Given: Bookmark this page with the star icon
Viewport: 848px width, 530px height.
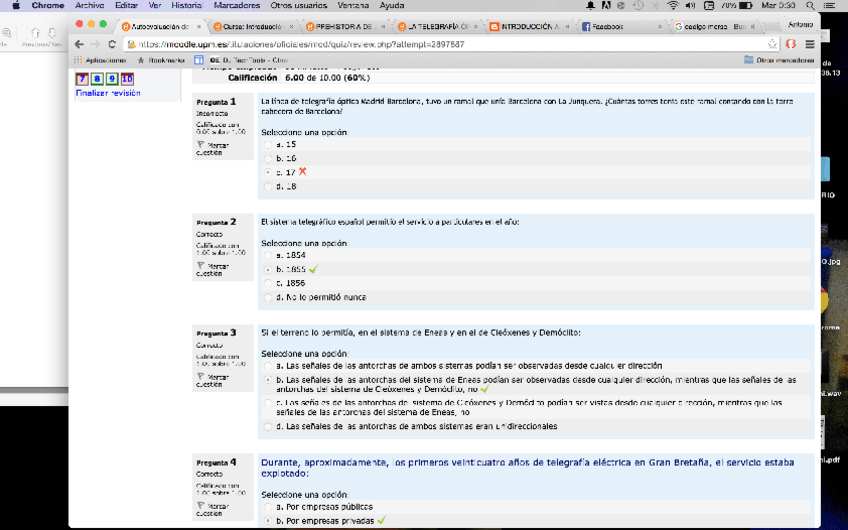Looking at the screenshot, I should coord(773,45).
